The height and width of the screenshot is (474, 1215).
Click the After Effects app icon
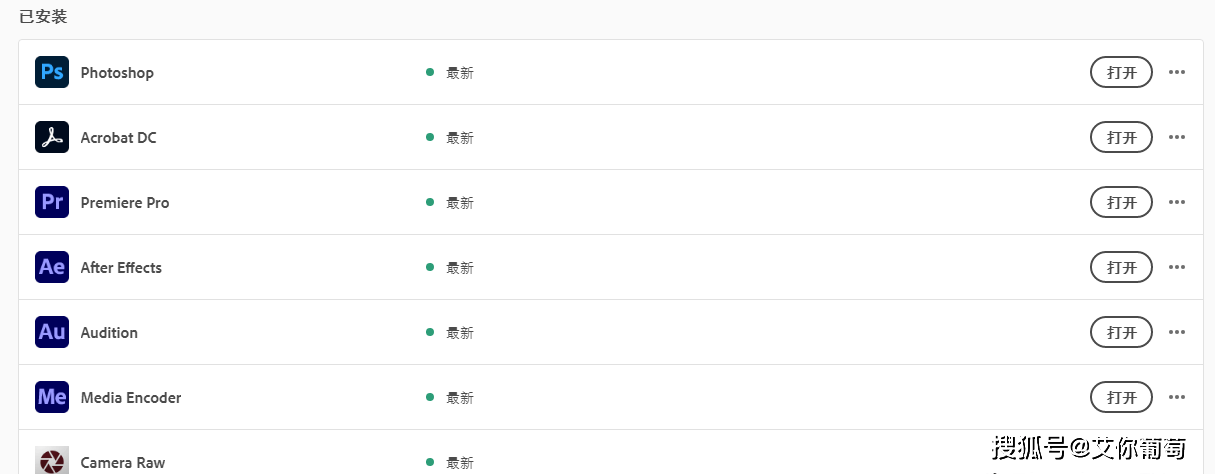[x=52, y=268]
